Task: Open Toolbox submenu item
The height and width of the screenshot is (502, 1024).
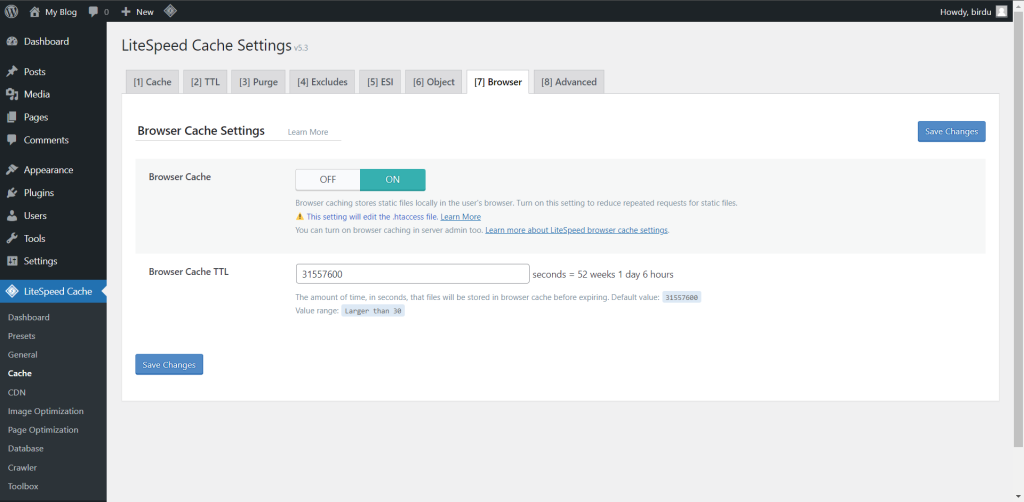Action: [23, 487]
